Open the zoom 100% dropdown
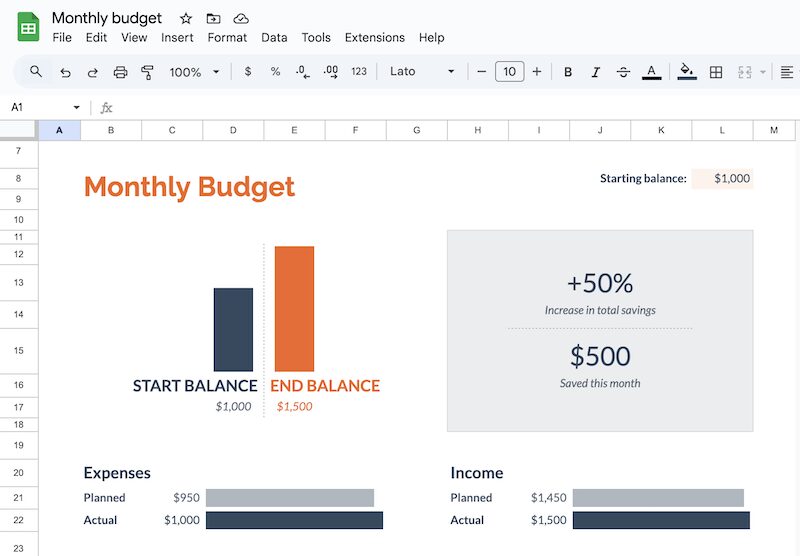The width and height of the screenshot is (800, 556). (x=194, y=72)
